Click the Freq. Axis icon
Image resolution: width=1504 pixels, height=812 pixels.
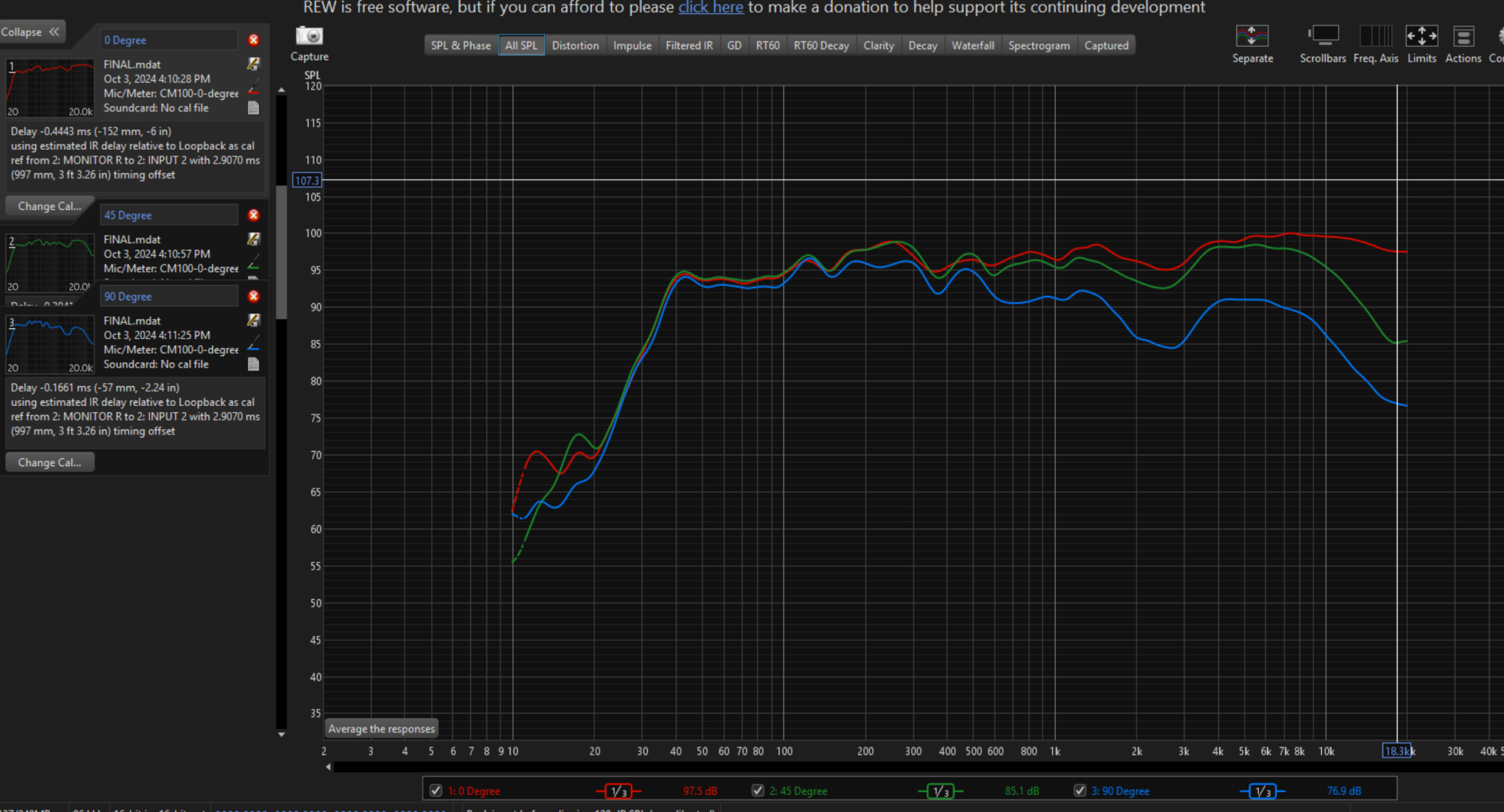click(1375, 35)
